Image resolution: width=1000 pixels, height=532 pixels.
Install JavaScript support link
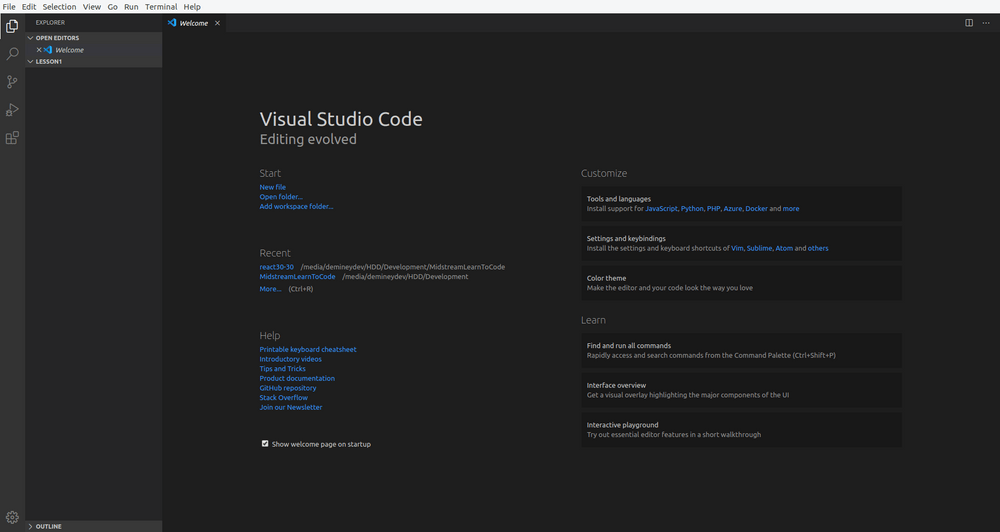coord(661,209)
